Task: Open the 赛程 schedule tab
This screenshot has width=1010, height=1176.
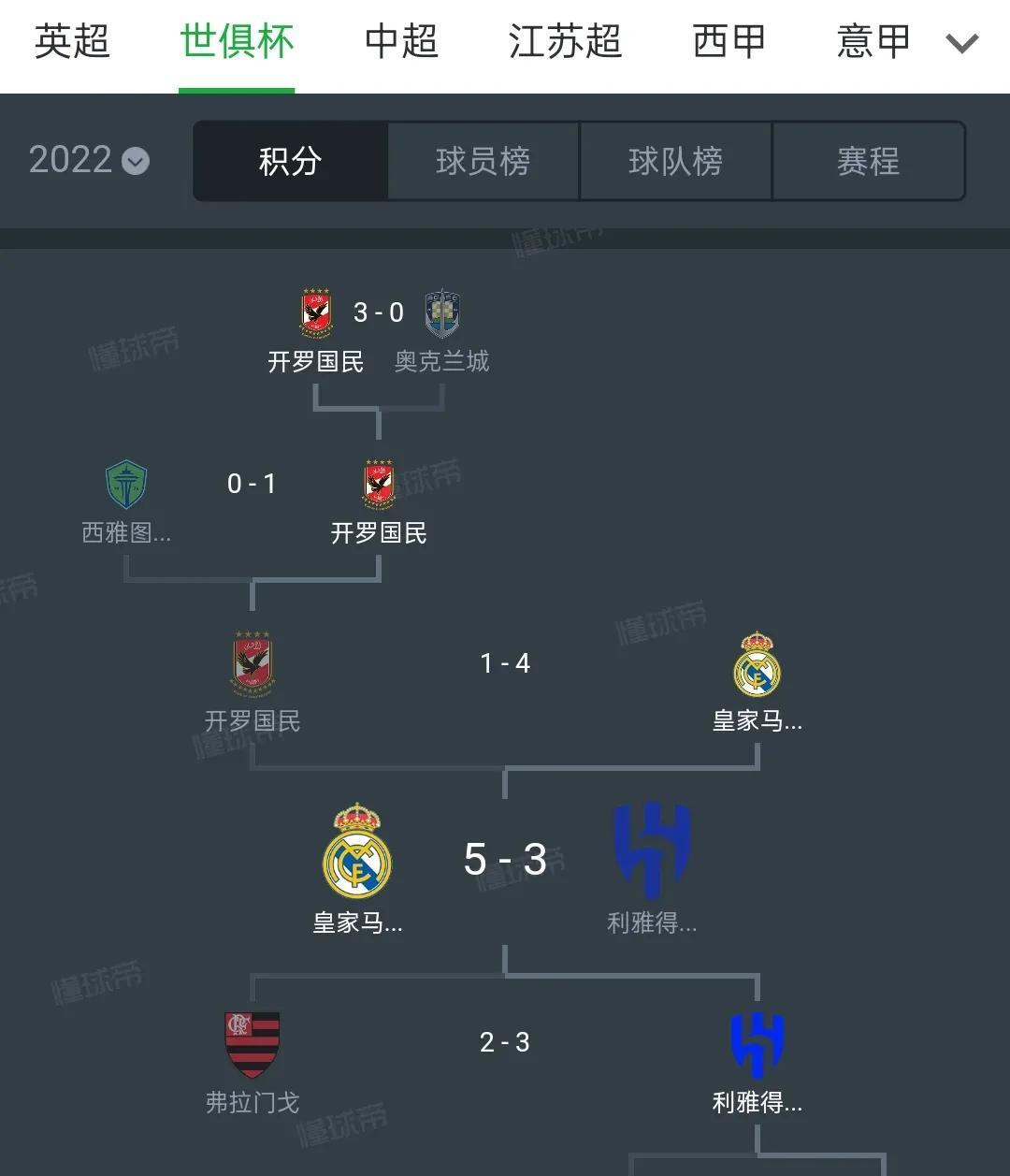Action: tap(868, 161)
